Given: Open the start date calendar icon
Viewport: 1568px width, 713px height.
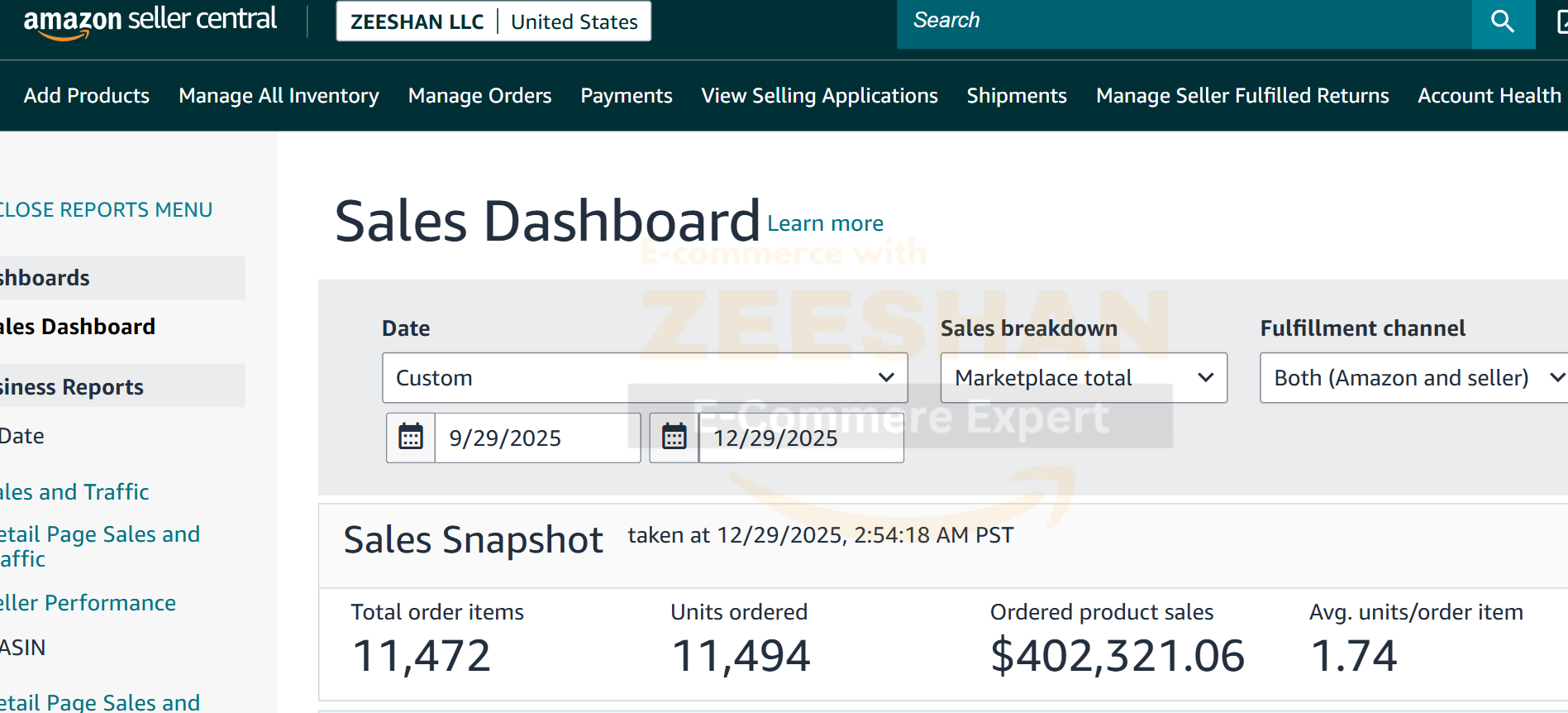Looking at the screenshot, I should pos(411,437).
